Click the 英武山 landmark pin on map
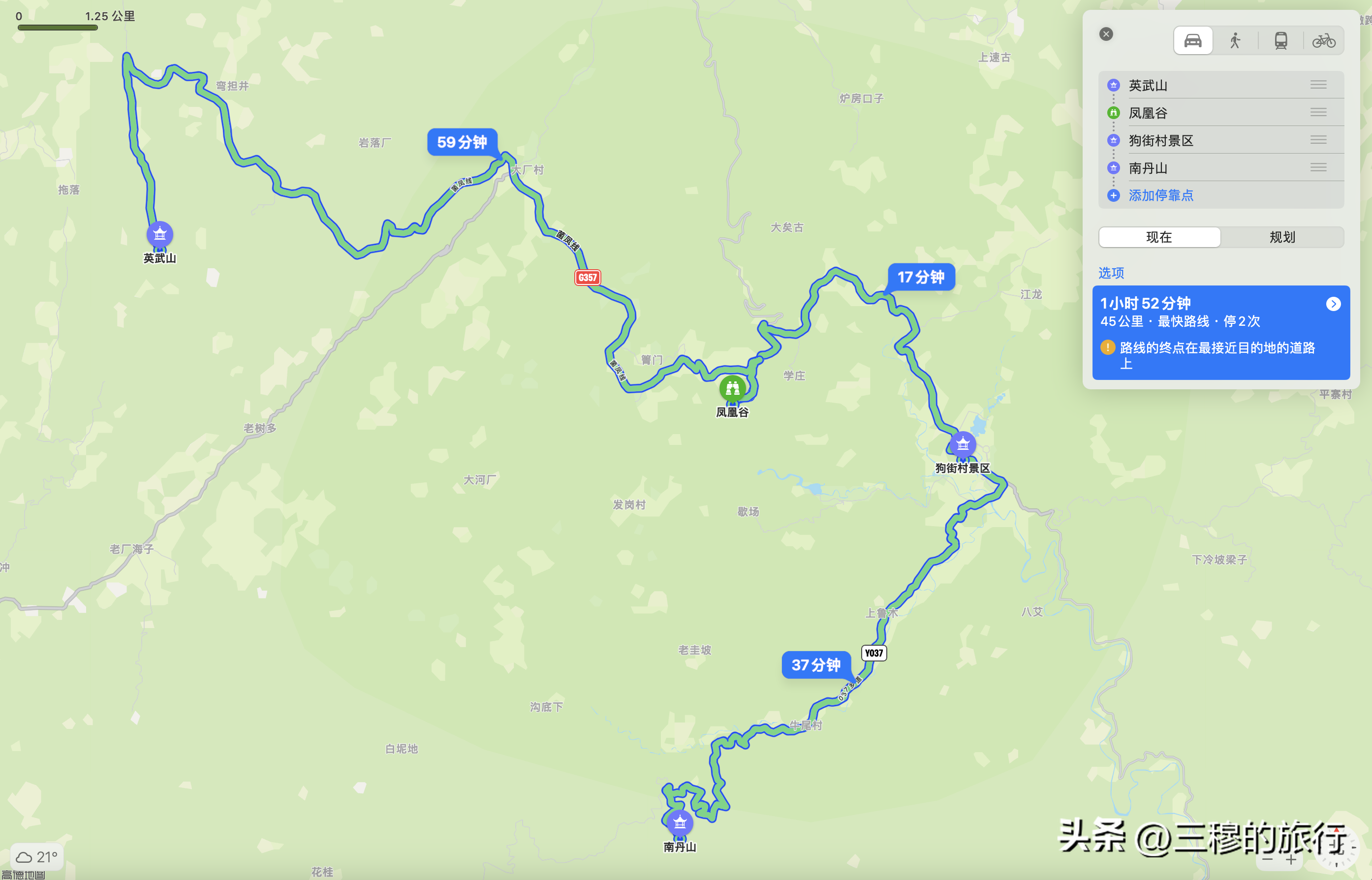The width and height of the screenshot is (1372, 880). [x=160, y=234]
